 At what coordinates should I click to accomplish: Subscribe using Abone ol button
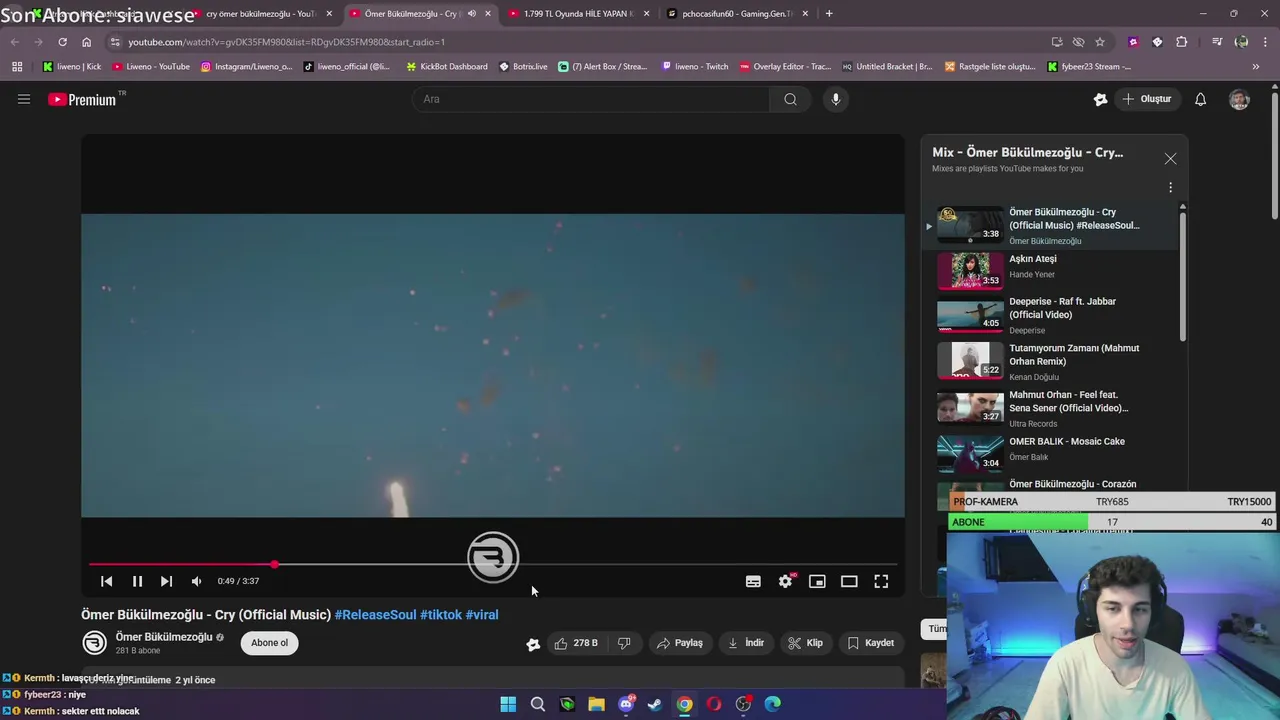[269, 643]
